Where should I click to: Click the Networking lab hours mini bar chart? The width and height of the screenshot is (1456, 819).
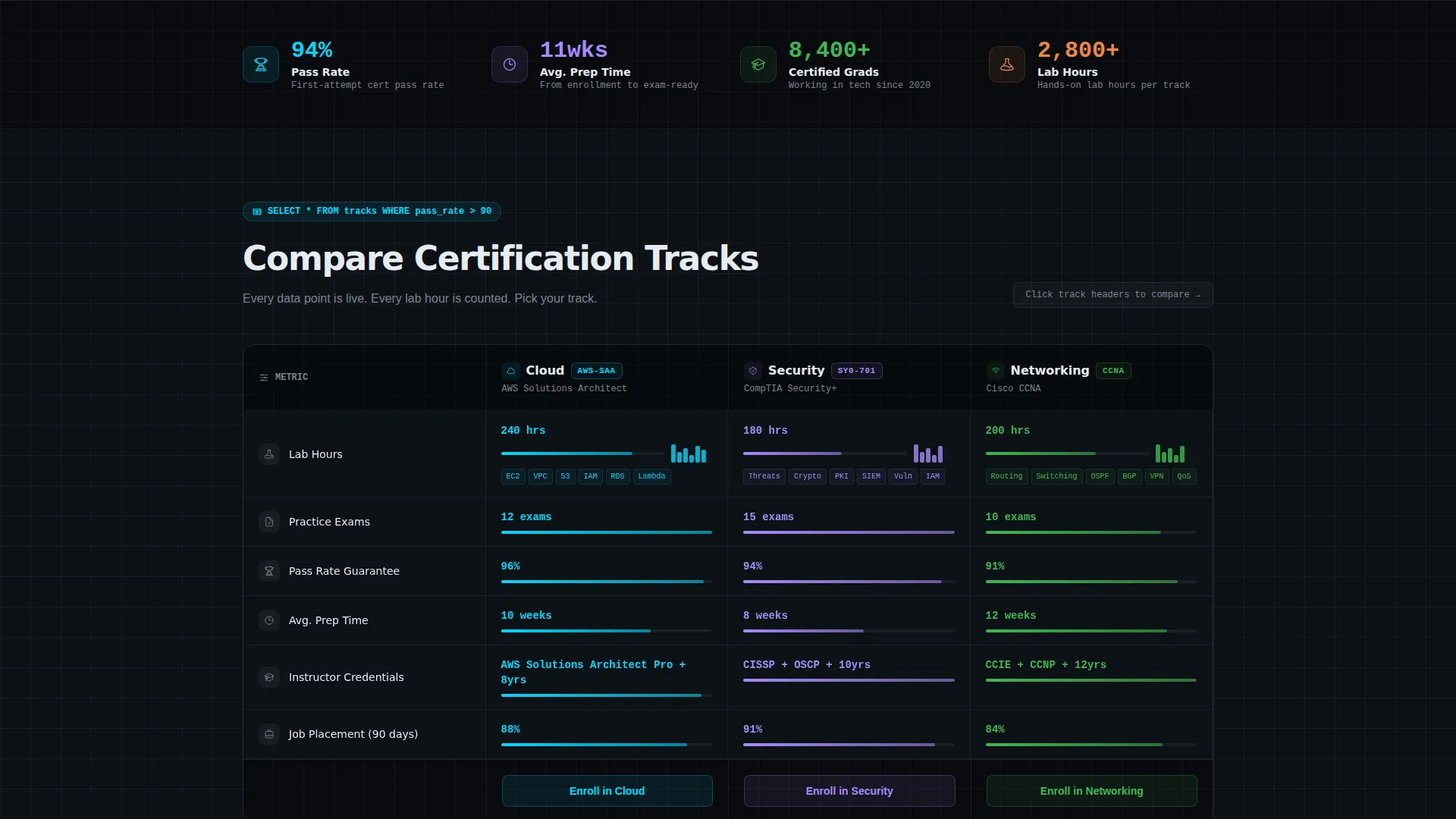[x=1170, y=453]
